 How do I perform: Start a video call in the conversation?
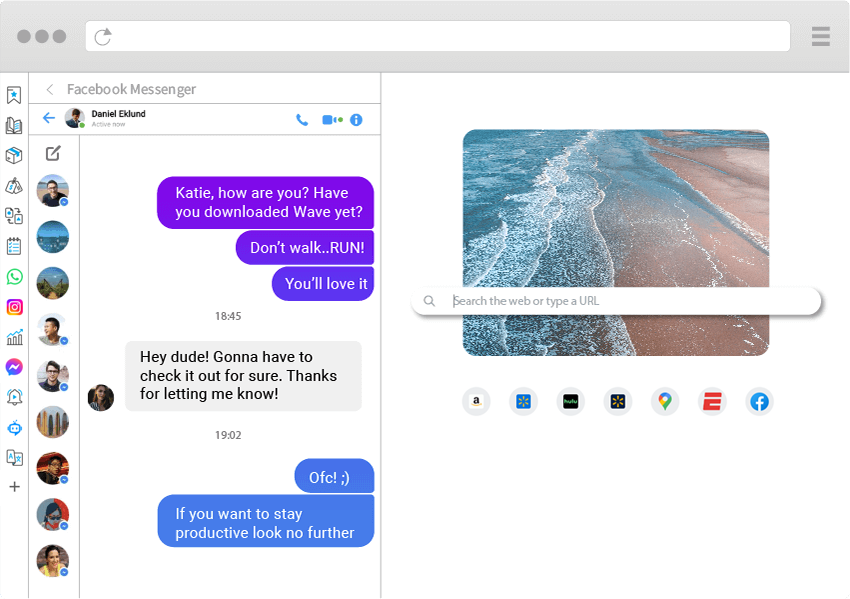[329, 118]
